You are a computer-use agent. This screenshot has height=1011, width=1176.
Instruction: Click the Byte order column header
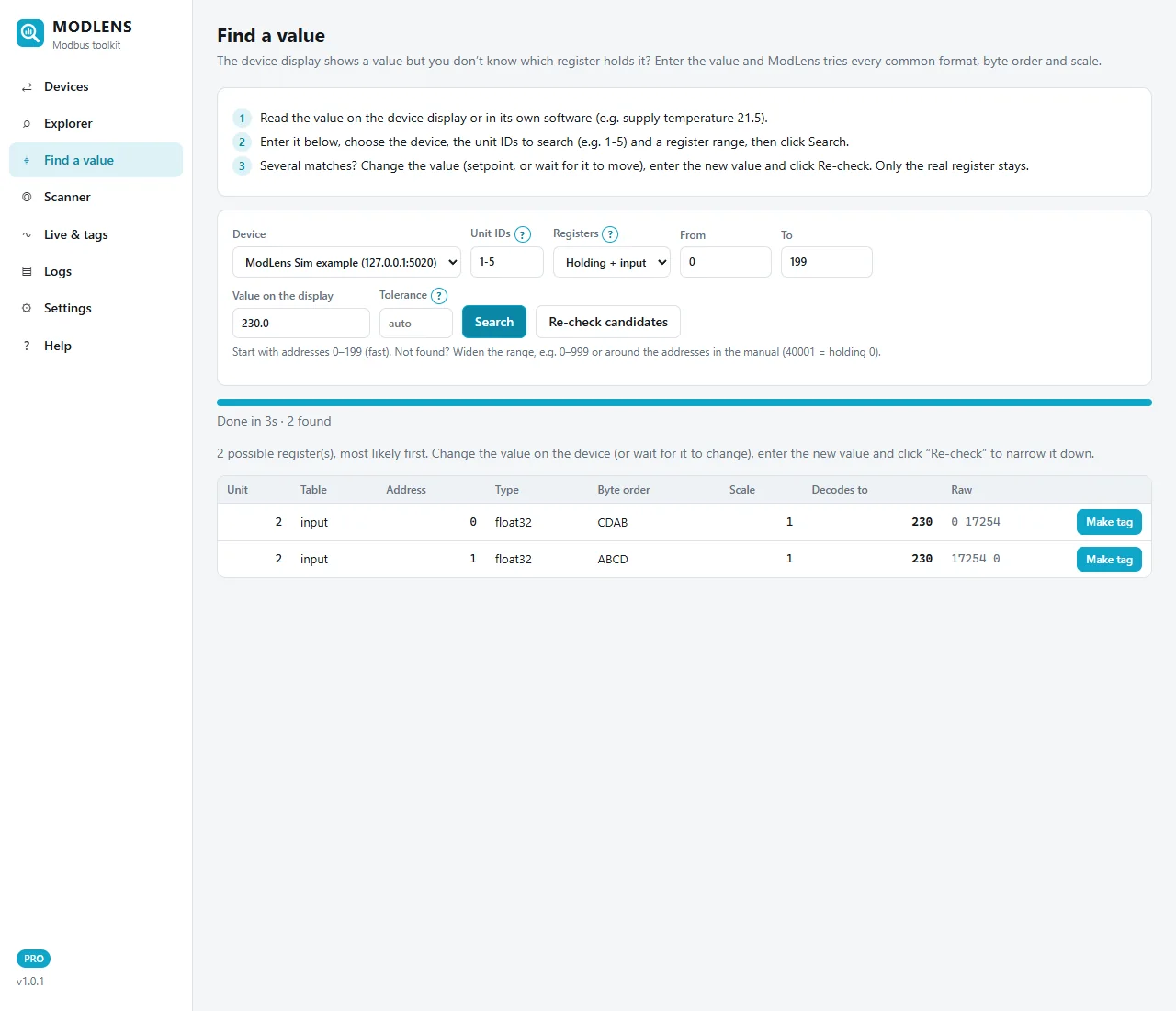point(624,490)
